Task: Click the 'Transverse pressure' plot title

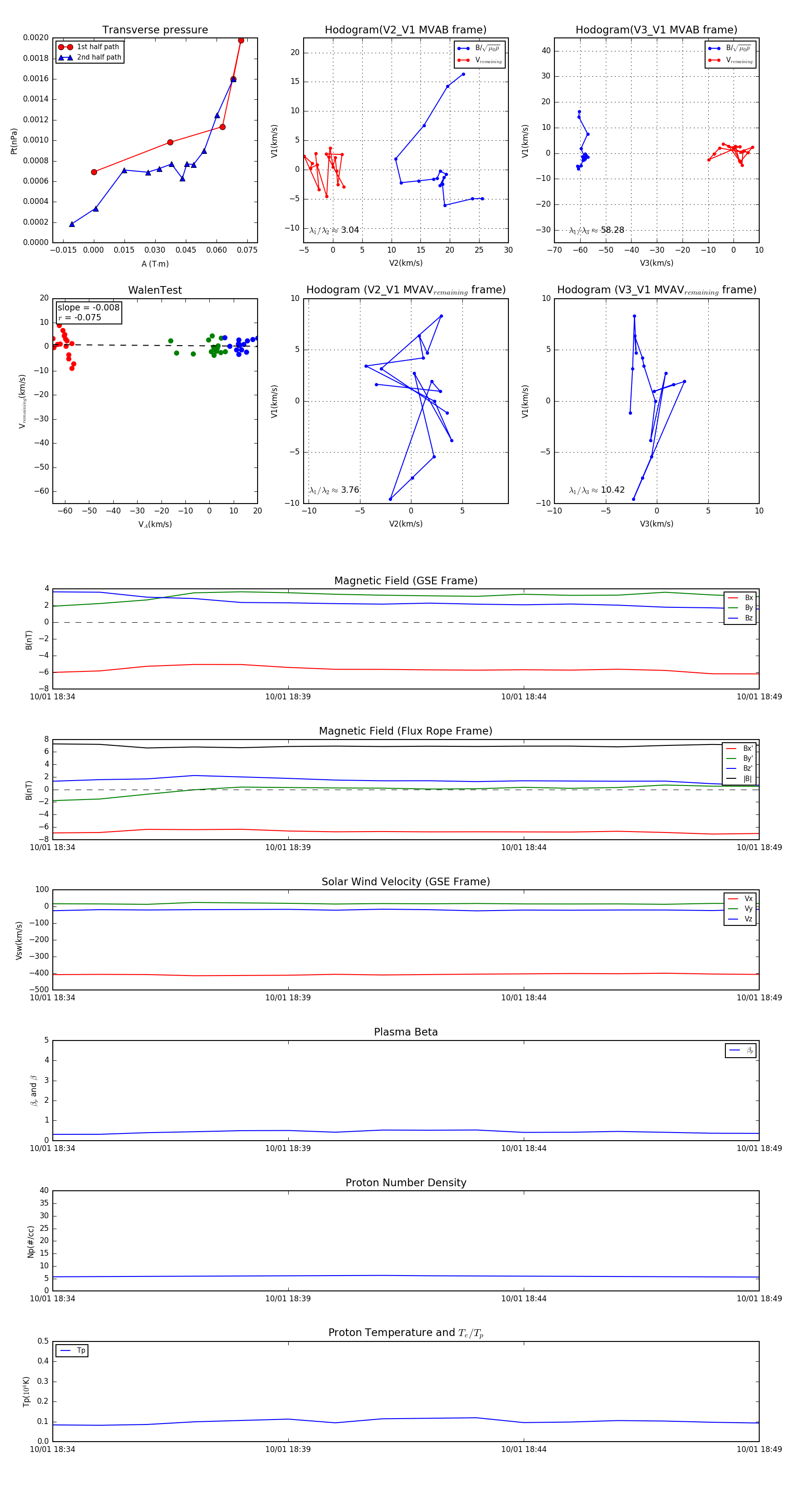Action: point(155,30)
